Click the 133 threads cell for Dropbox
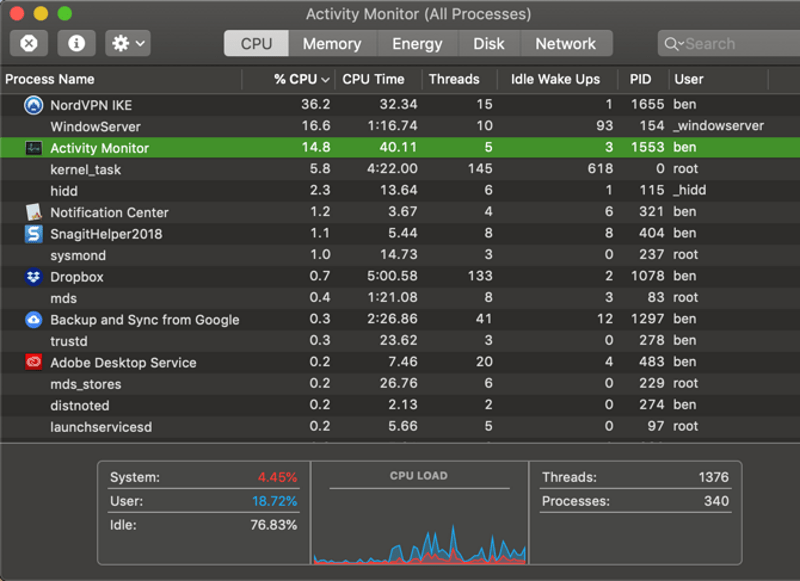The width and height of the screenshot is (800, 581). coord(480,276)
